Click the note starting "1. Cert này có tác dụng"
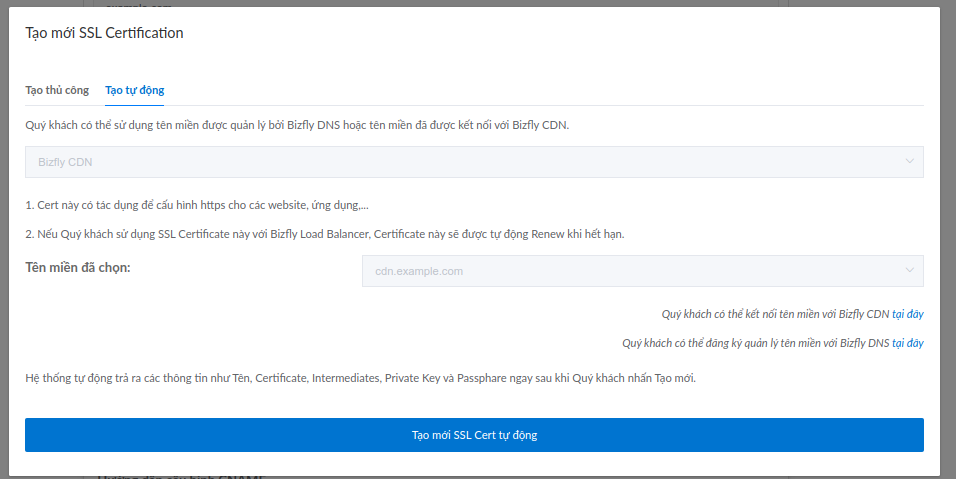The width and height of the screenshot is (956, 479). tap(196, 205)
